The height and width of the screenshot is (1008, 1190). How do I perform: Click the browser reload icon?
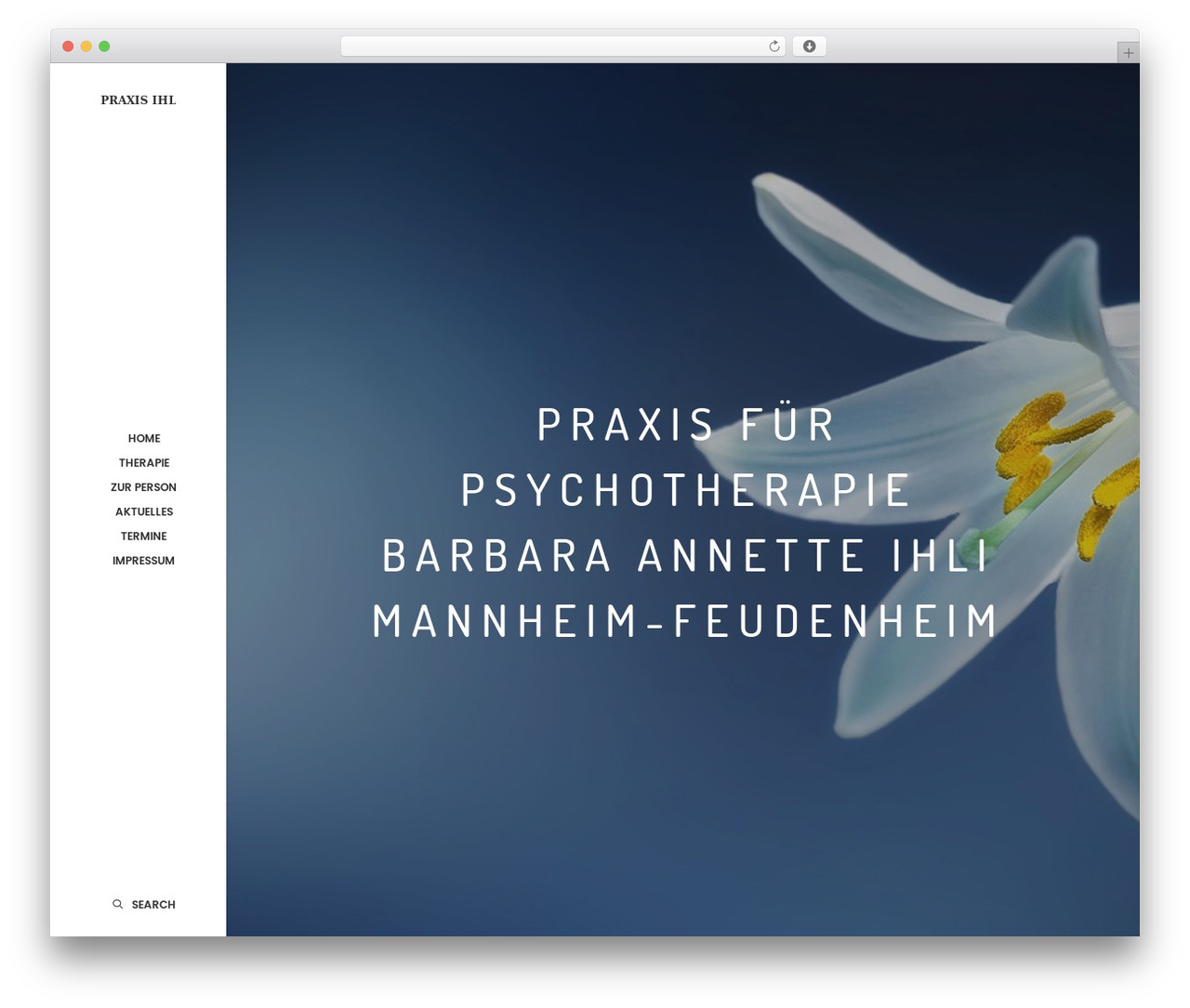pyautogui.click(x=773, y=46)
